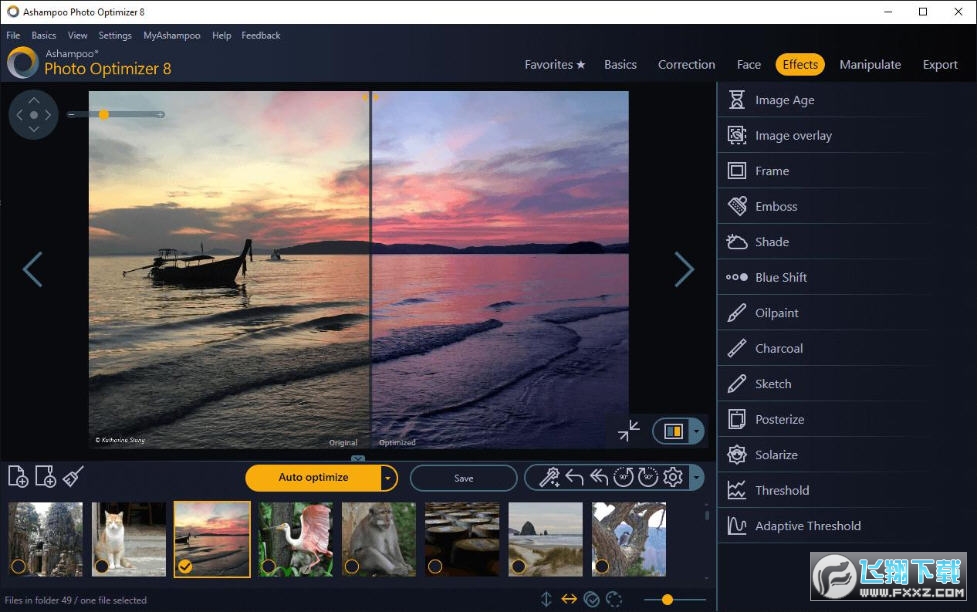
Task: Toggle the before/after compare view switch
Action: click(x=673, y=431)
